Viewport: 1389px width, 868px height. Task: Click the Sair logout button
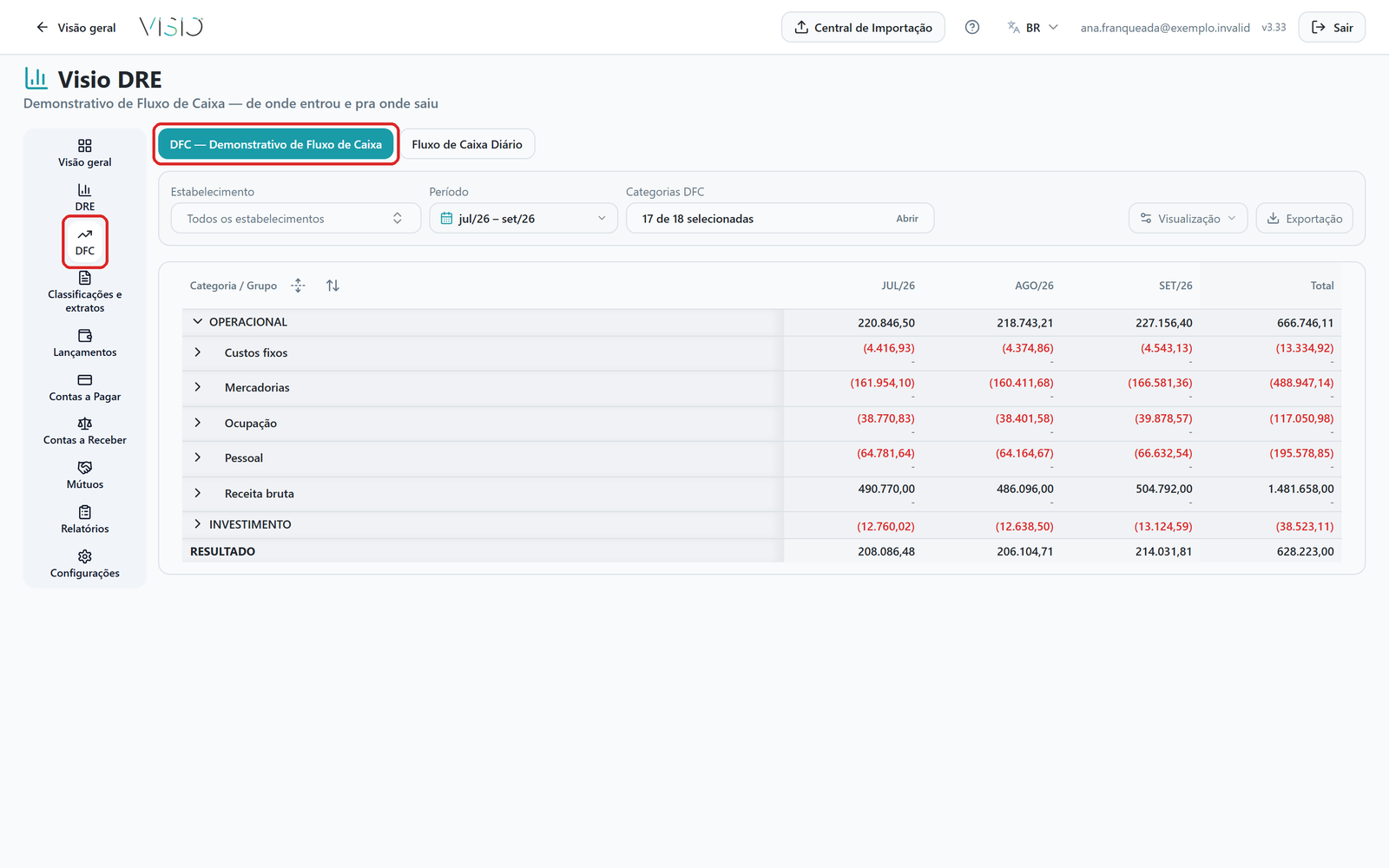tap(1332, 27)
